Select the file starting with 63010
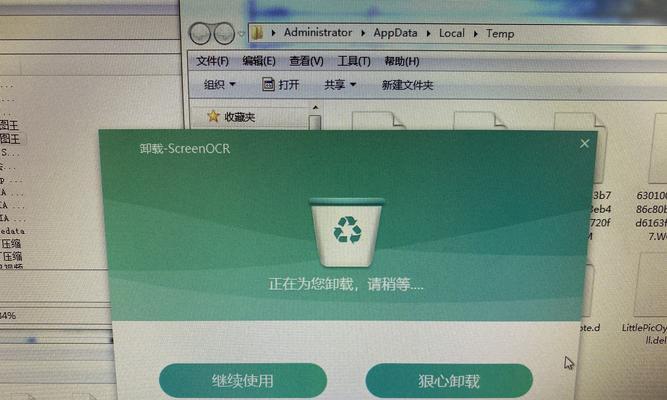 click(x=651, y=216)
